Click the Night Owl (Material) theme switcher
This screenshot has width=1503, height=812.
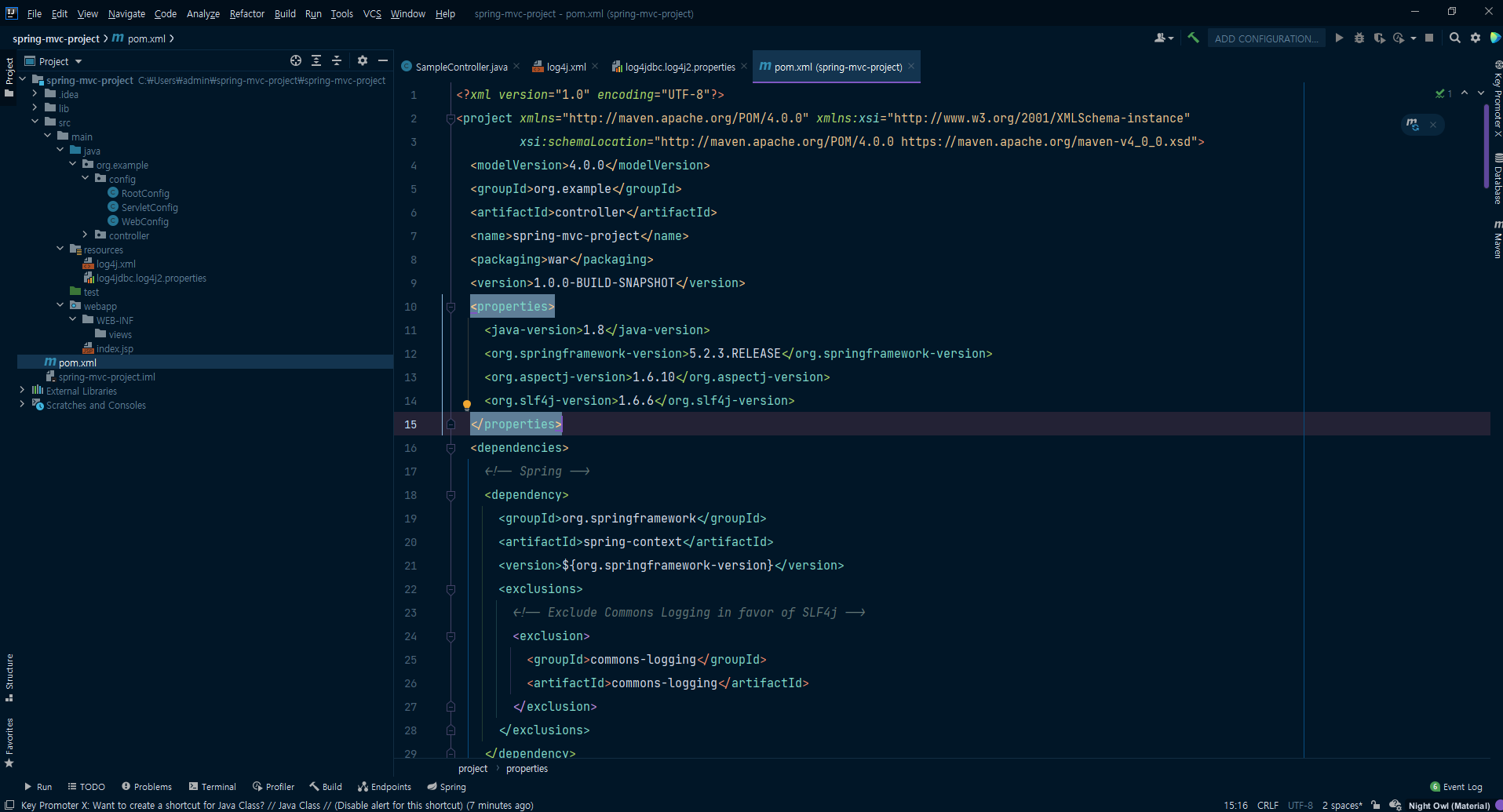click(x=1449, y=806)
